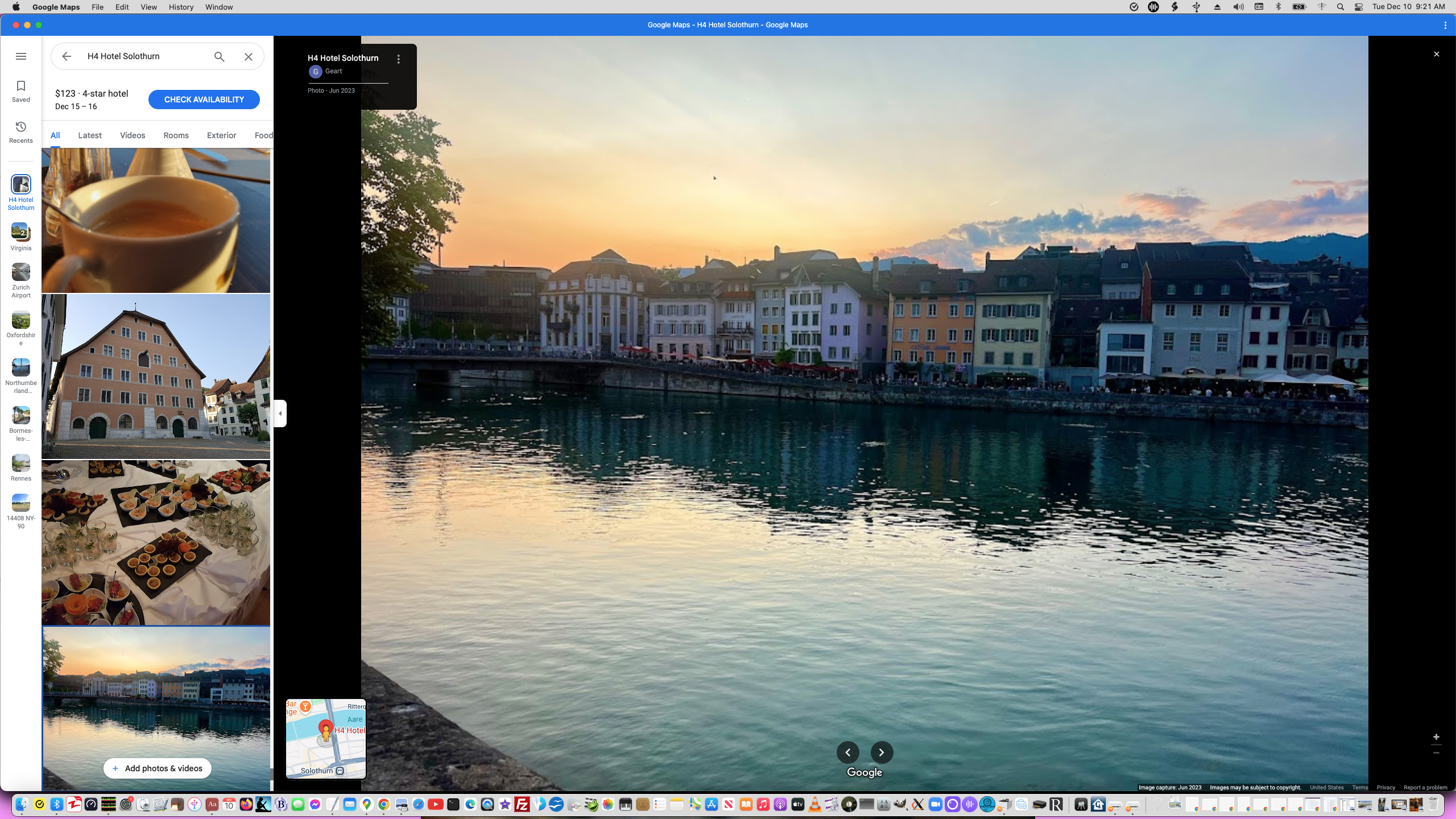Zoom in on the photo
The image size is (1456, 819).
[x=1436, y=737]
